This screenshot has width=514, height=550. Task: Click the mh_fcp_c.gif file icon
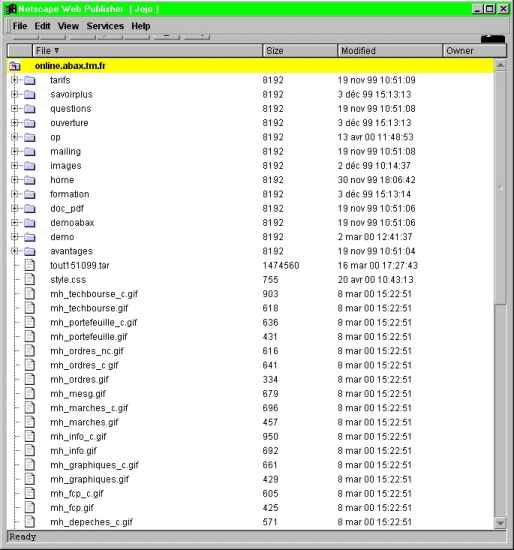click(x=30, y=494)
